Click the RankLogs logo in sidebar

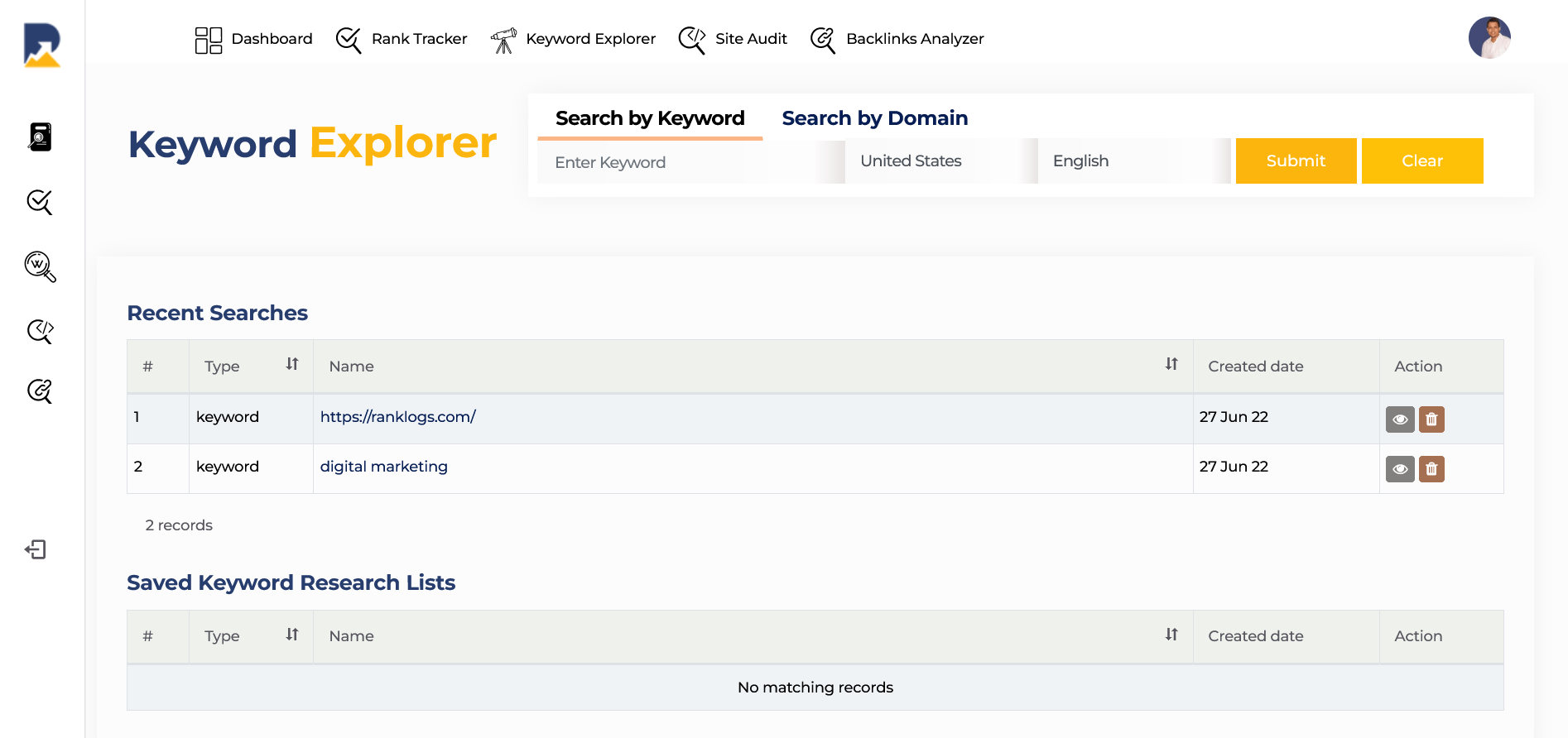(x=41, y=45)
